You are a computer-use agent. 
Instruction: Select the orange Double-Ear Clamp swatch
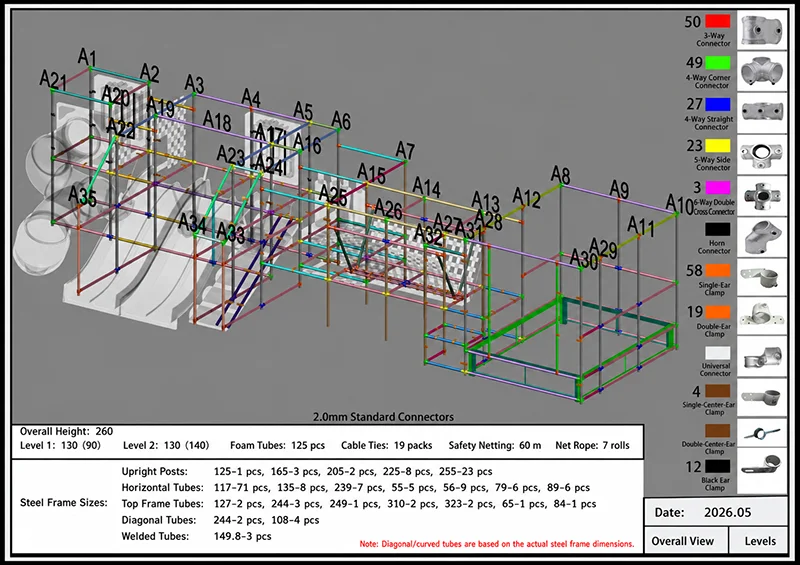point(717,312)
